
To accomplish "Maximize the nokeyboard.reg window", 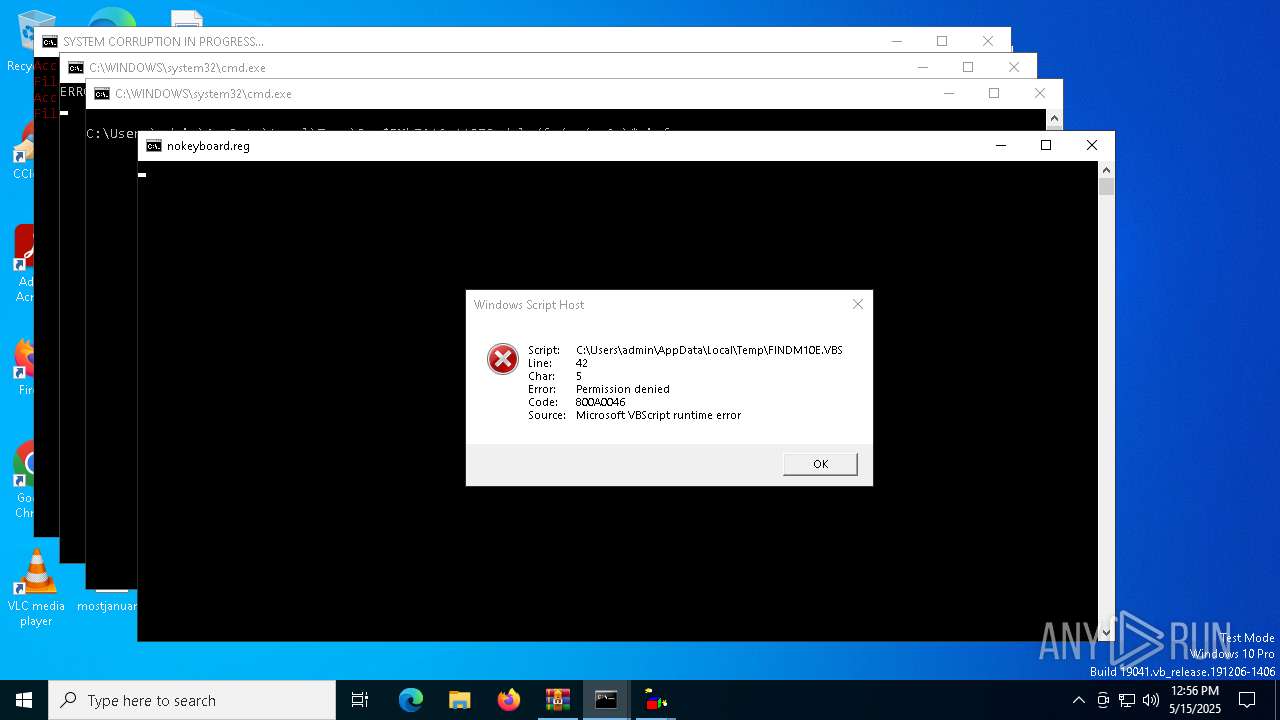I will click(x=1046, y=146).
